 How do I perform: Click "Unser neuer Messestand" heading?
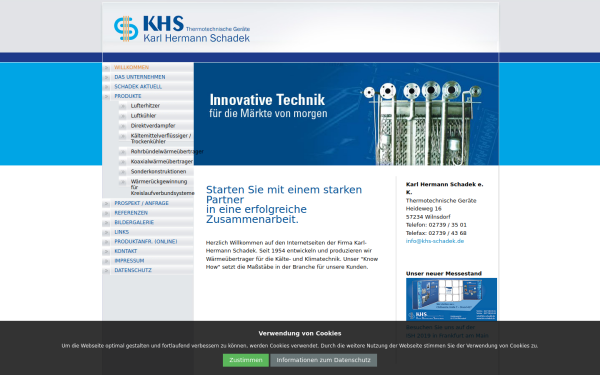(x=443, y=274)
